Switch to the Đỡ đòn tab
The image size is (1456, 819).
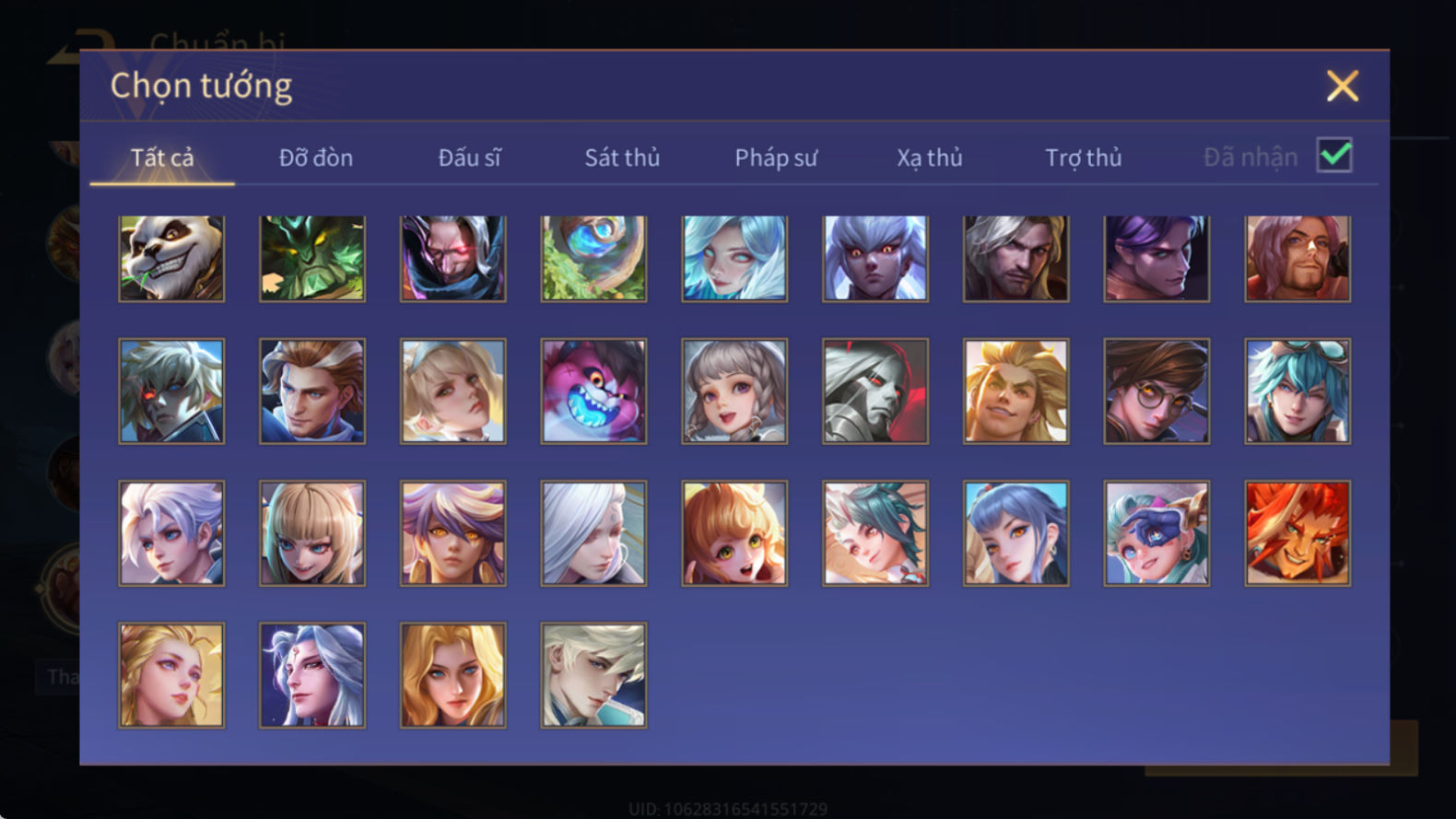tap(316, 158)
